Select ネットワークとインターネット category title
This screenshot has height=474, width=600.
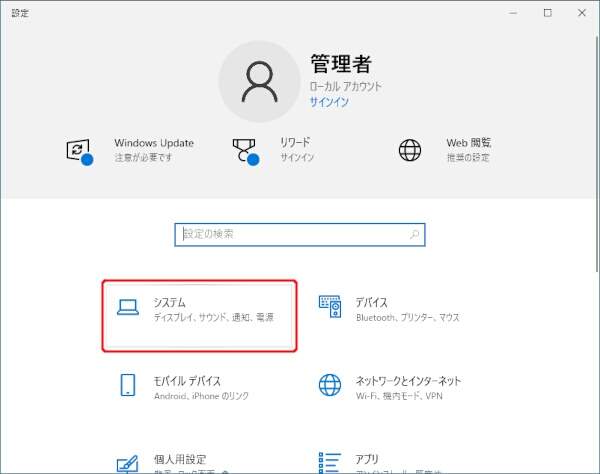(x=408, y=381)
